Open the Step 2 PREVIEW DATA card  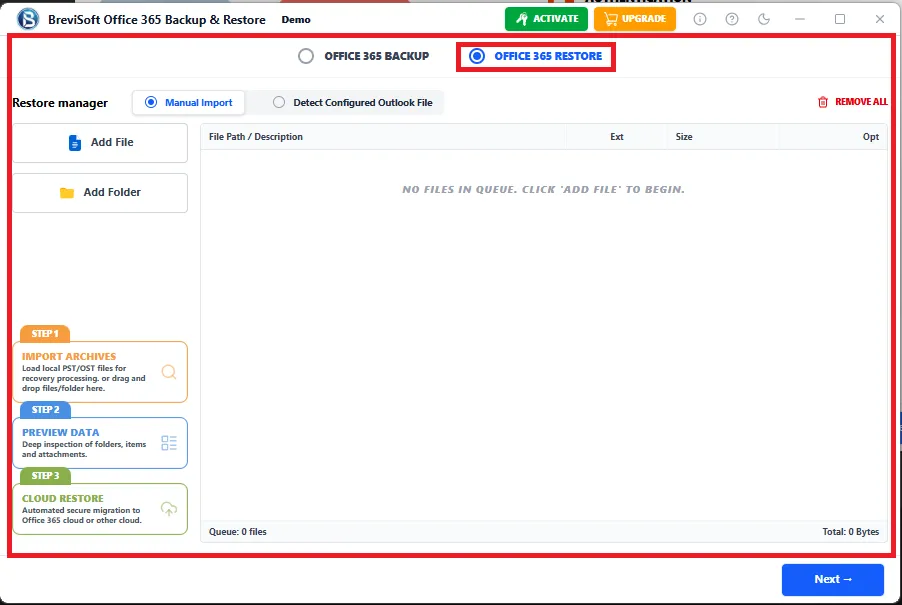(100, 443)
